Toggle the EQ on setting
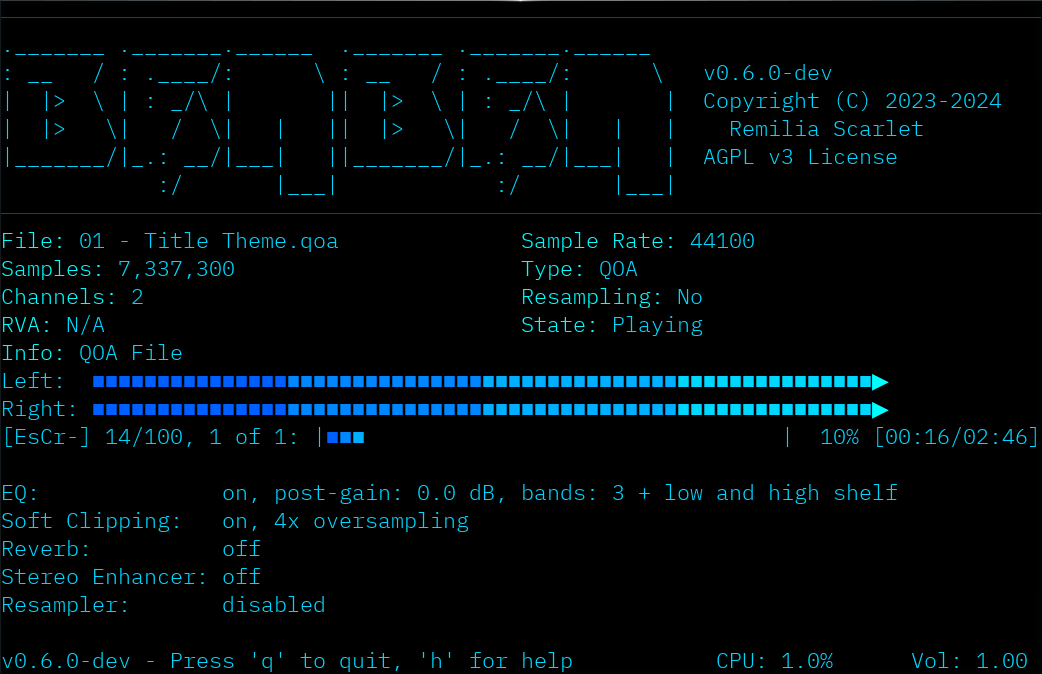 coord(240,493)
